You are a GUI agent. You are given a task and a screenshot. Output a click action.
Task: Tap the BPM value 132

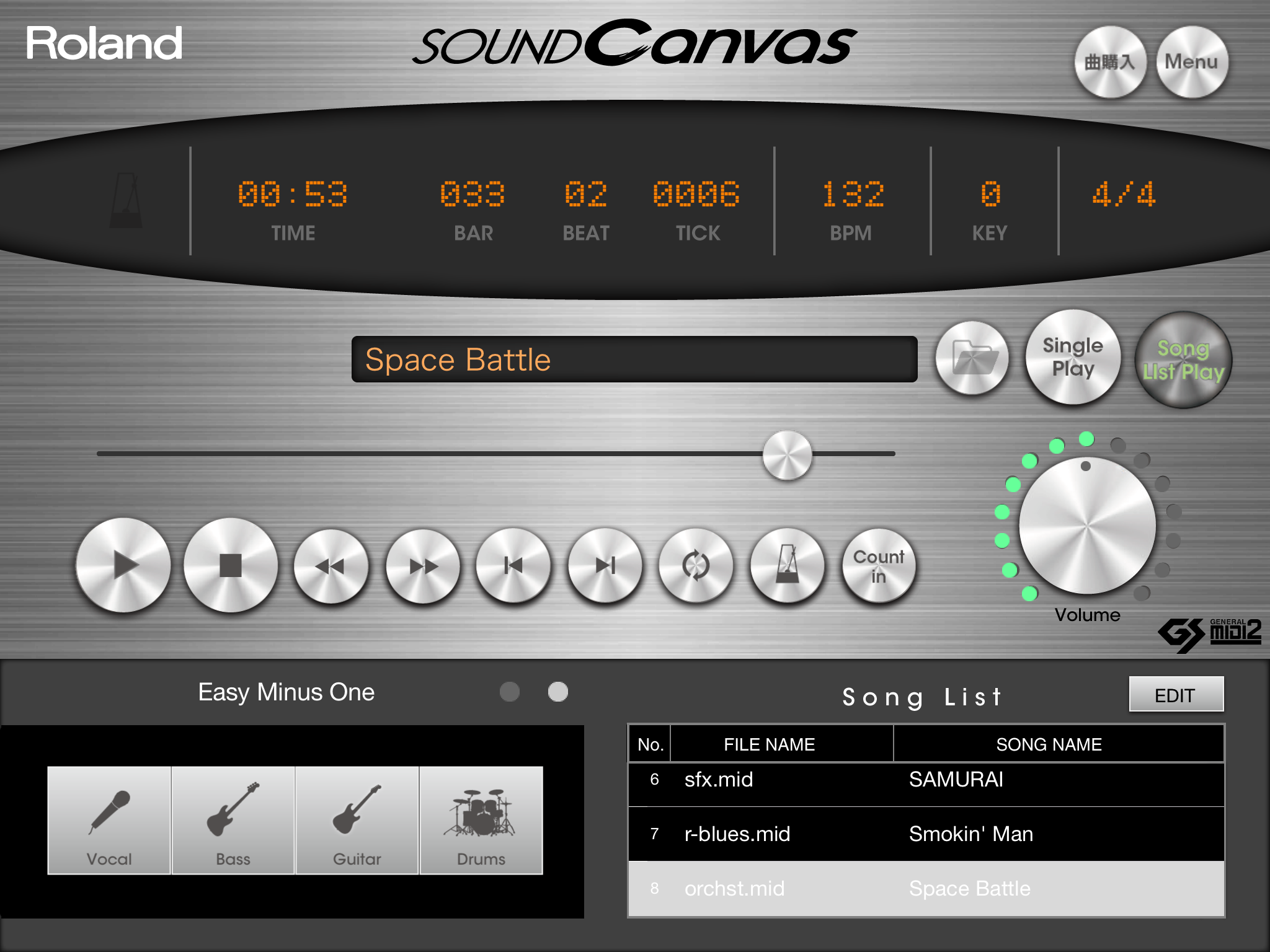[853, 195]
